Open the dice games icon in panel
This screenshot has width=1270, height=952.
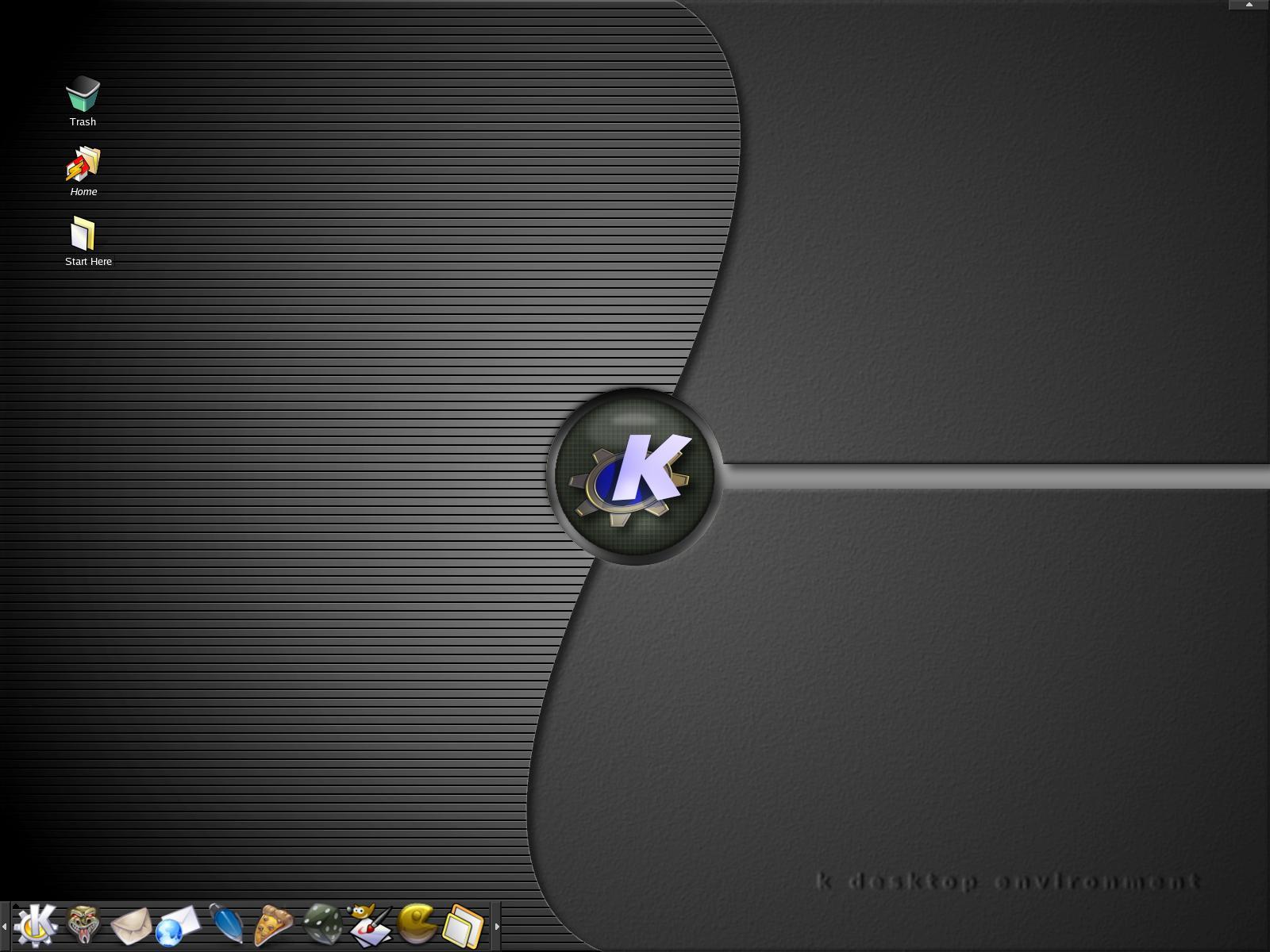[x=322, y=925]
